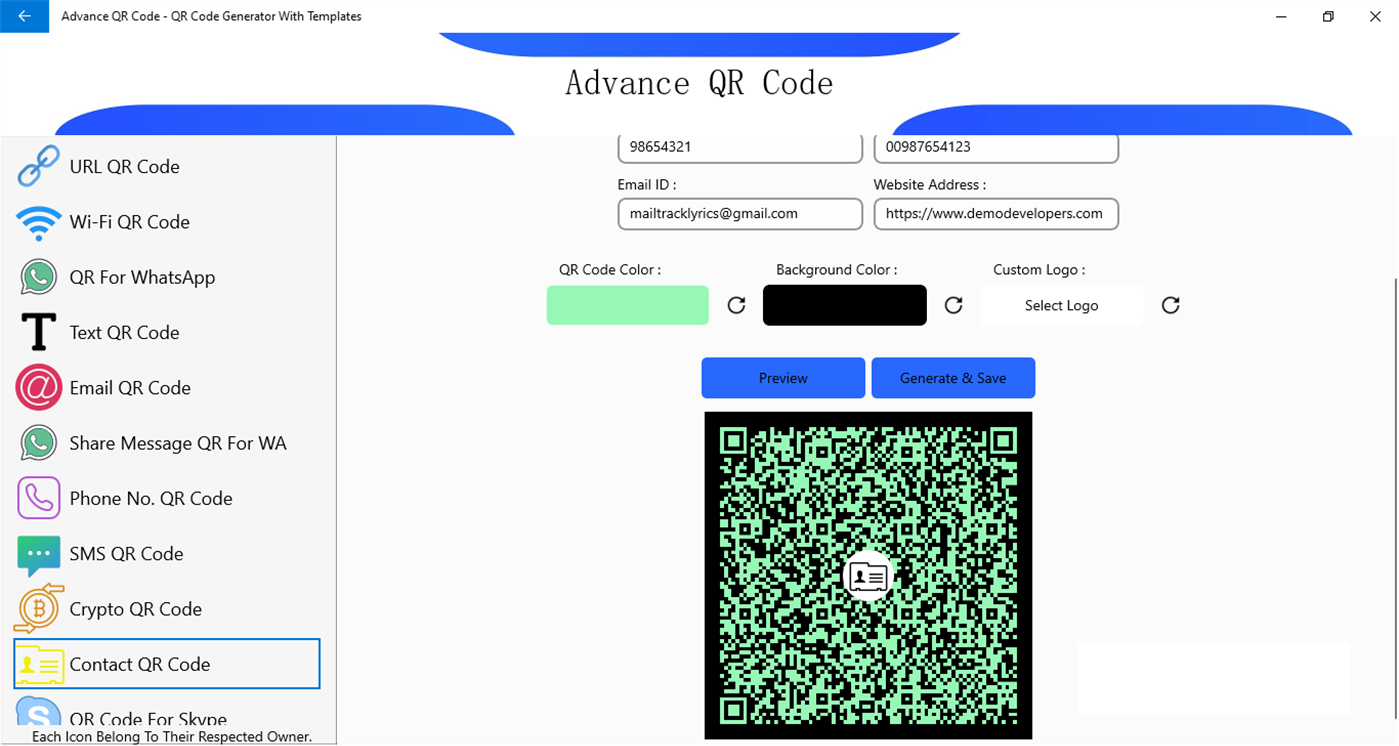Screen dimensions: 1399x746
Task: Click the Email QR Code @ icon
Action: point(39,388)
